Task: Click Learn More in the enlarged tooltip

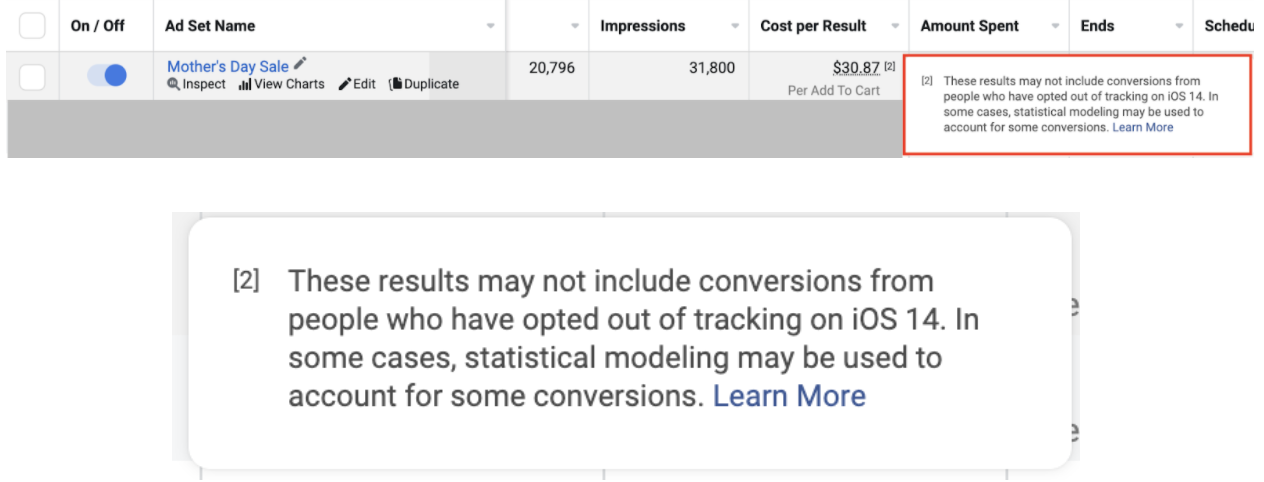Action: 789,395
